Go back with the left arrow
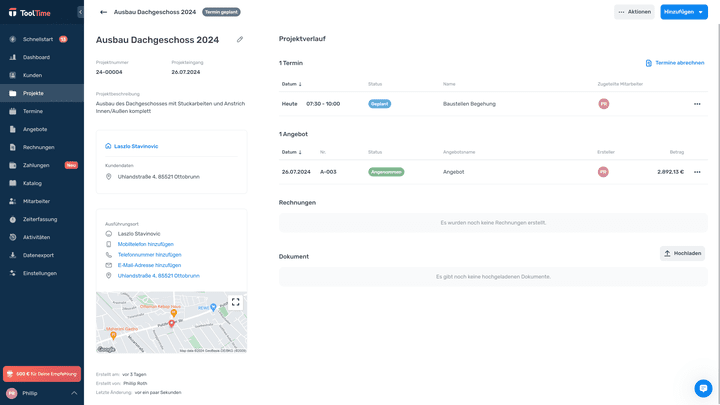The image size is (720, 405). click(x=103, y=12)
